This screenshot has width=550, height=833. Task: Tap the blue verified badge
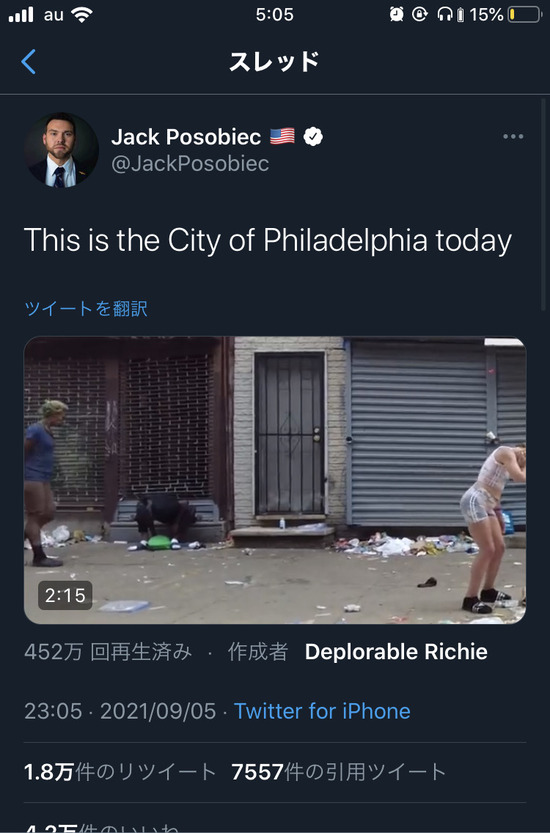tap(313, 137)
